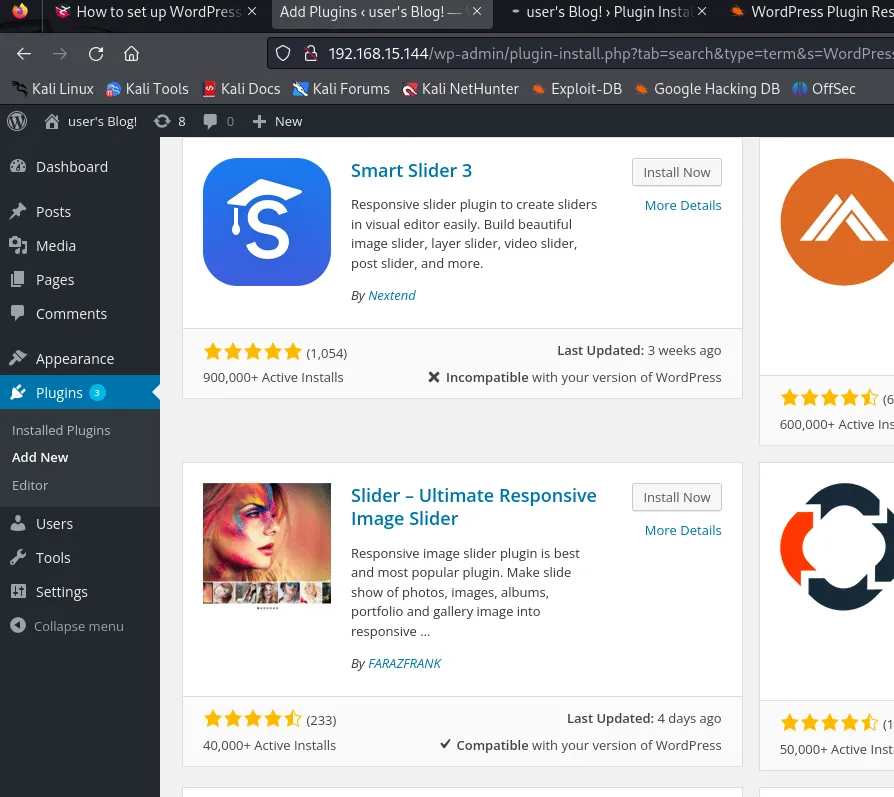Open Kali Linux bookmark
The width and height of the screenshot is (894, 797).
coord(53,89)
